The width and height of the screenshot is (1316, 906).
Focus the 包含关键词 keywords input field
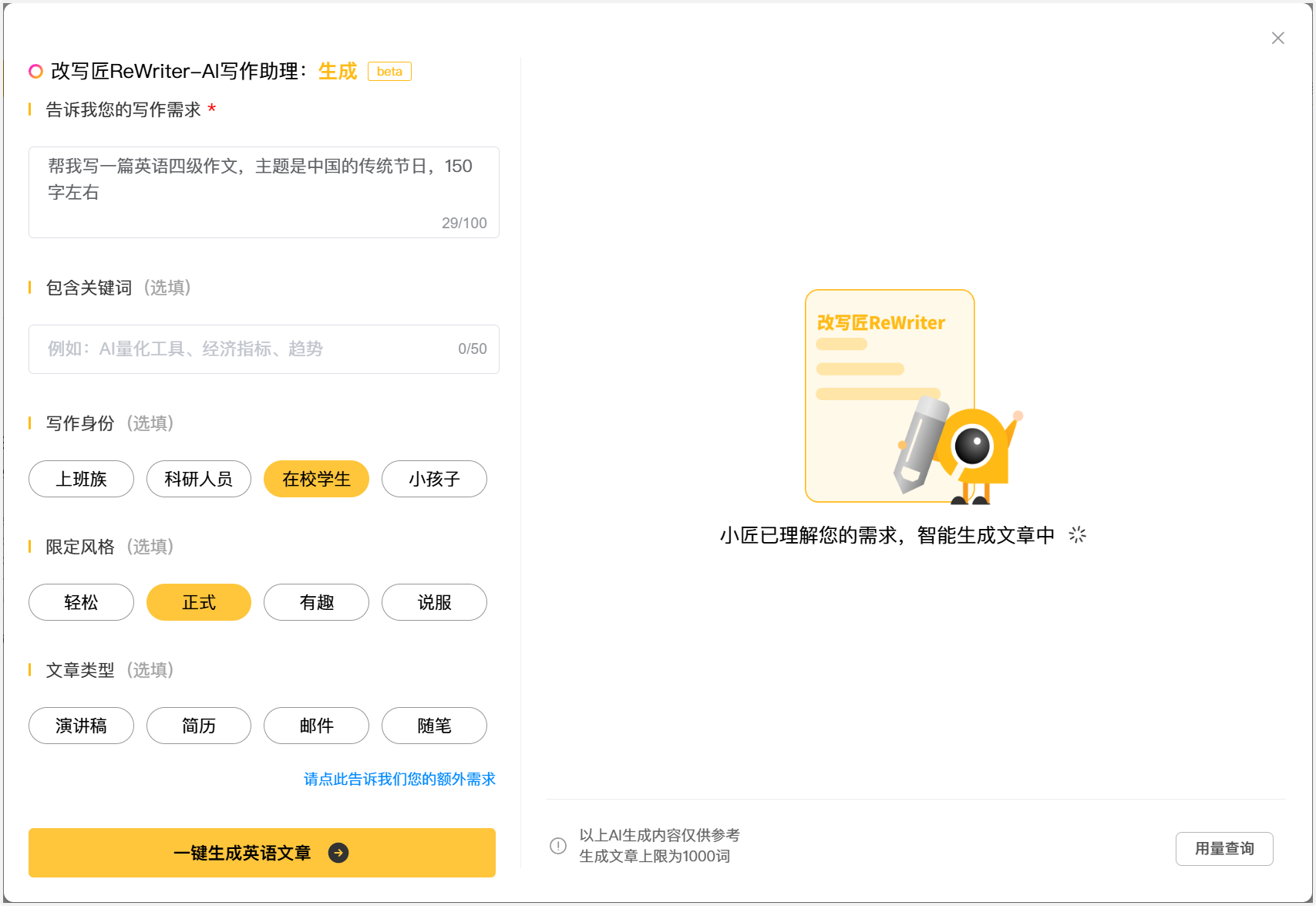click(247, 349)
